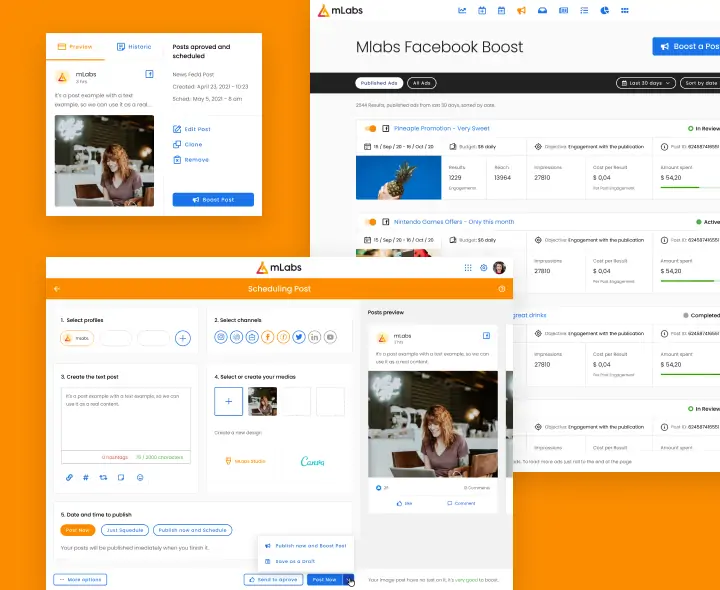The image size is (720, 590).
Task: Open the help icon in the Scheduling Post header
Action: click(x=502, y=289)
